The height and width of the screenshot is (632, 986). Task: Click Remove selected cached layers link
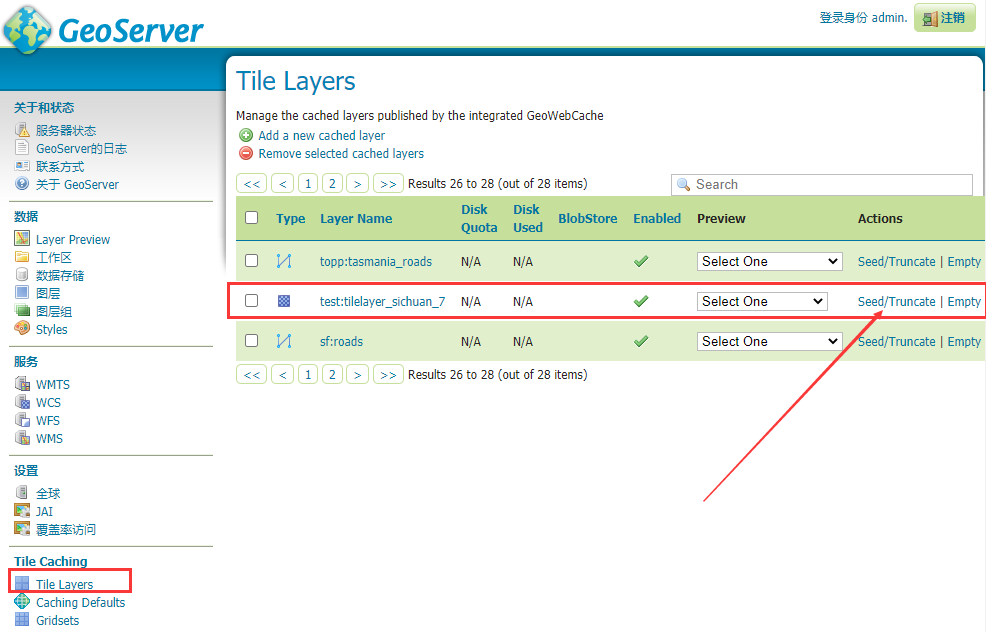tap(341, 153)
